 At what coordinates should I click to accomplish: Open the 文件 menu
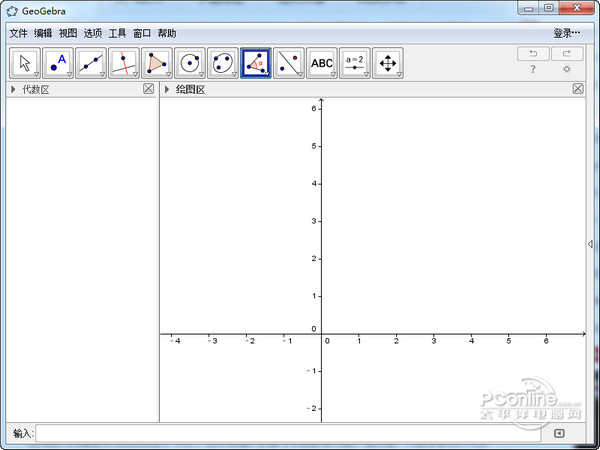pyautogui.click(x=18, y=33)
